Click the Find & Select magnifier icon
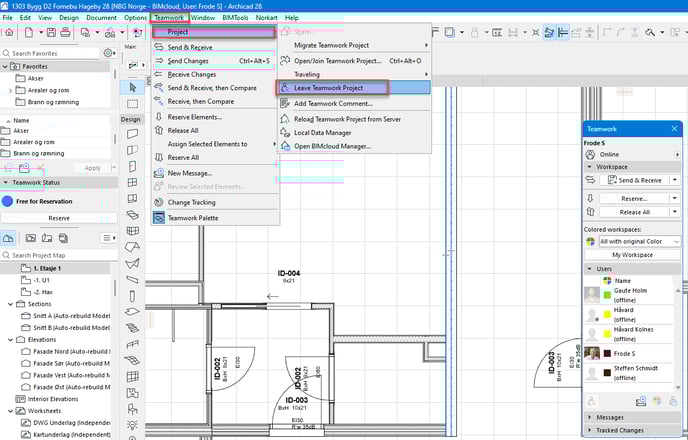The height and width of the screenshot is (440, 688). pyautogui.click(x=650, y=32)
